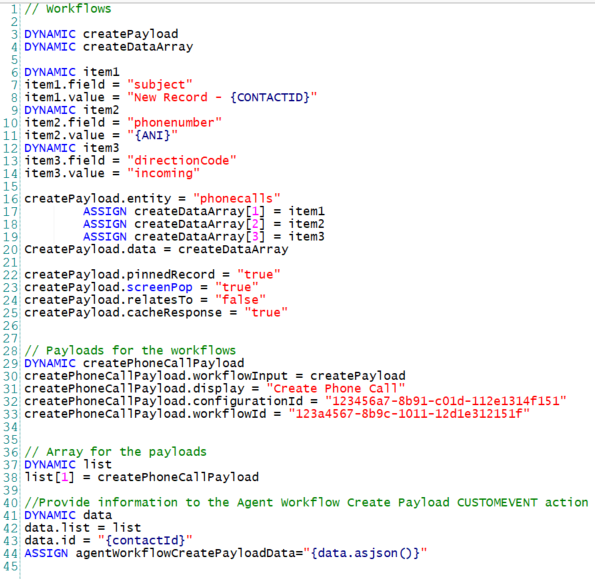Click 'DYNAMIC createDataArray' declaration line
Image resolution: width=595 pixels, height=579 pixels.
(x=109, y=47)
